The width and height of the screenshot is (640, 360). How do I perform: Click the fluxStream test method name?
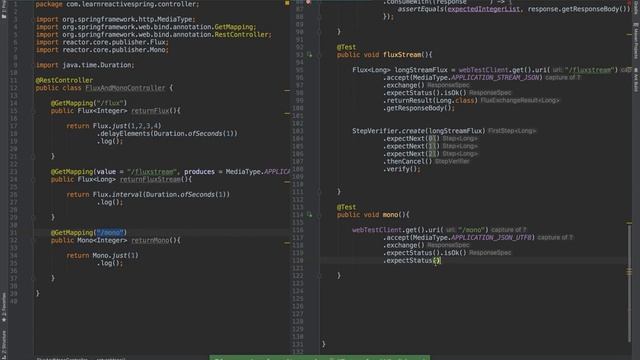[402, 55]
